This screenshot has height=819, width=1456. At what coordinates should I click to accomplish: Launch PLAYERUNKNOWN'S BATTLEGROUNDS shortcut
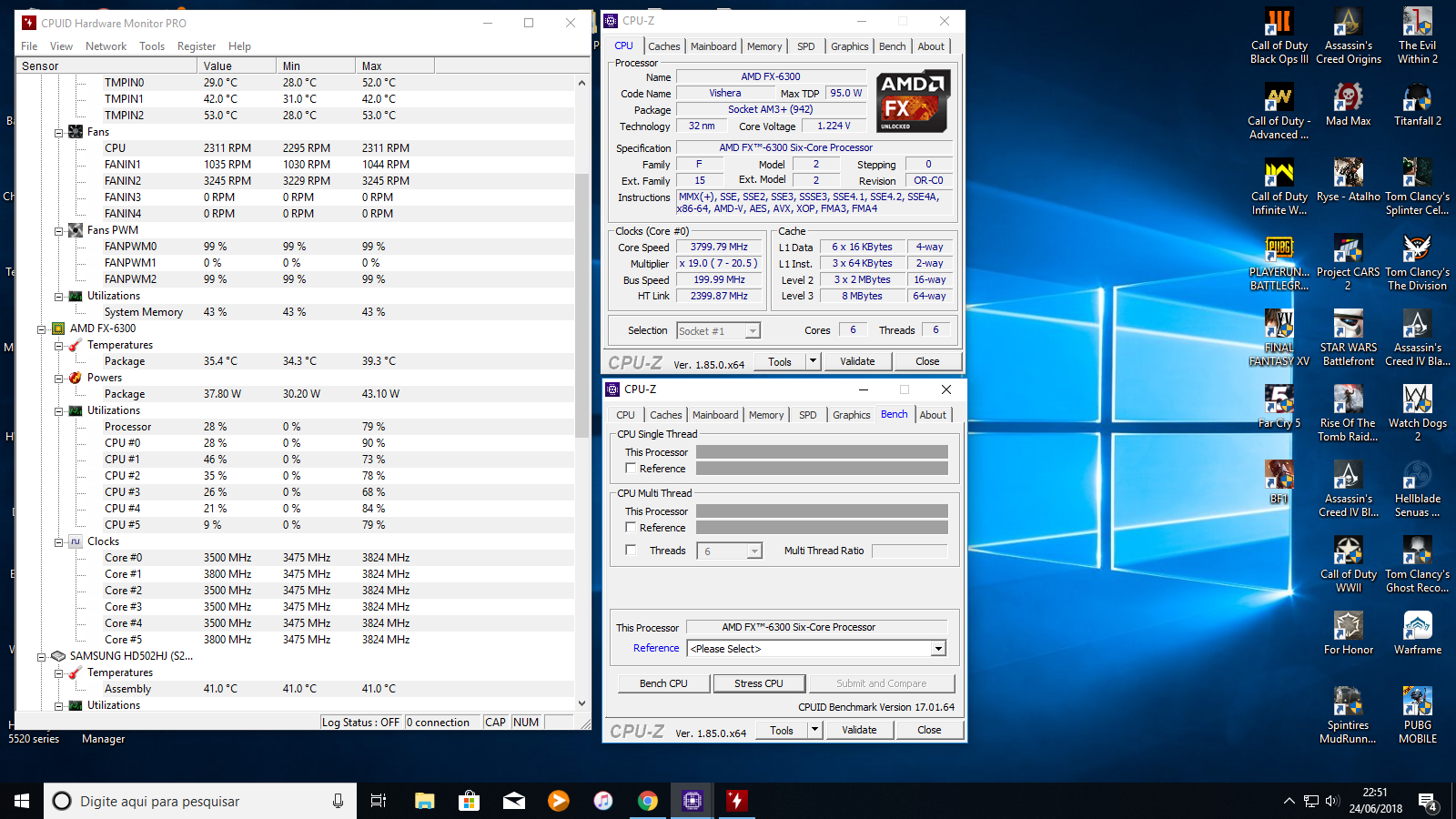point(1279,263)
